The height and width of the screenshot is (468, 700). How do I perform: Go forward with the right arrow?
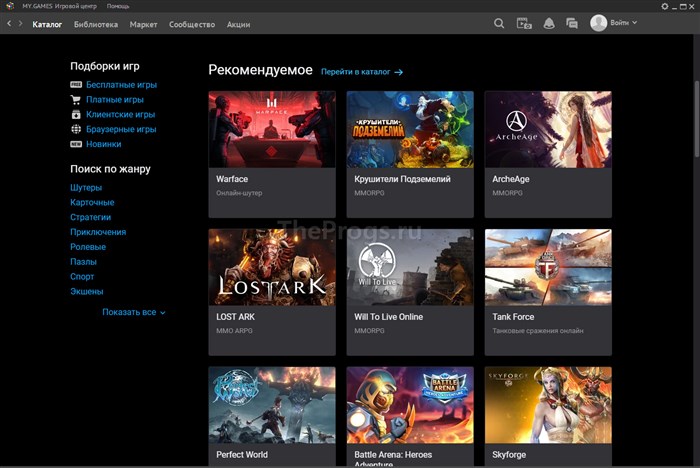pos(20,23)
